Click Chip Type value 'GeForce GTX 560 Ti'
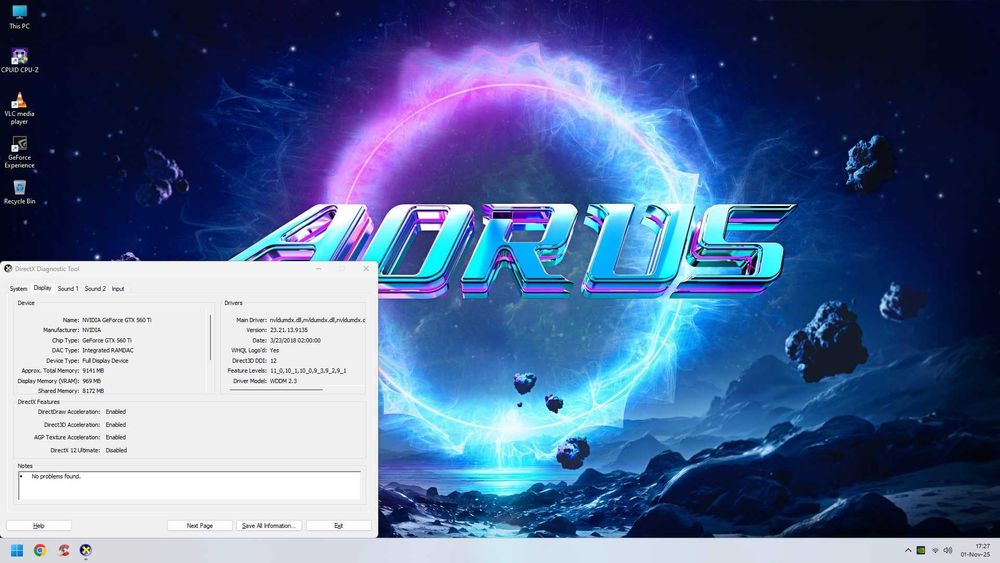This screenshot has width=1000, height=563. point(107,340)
